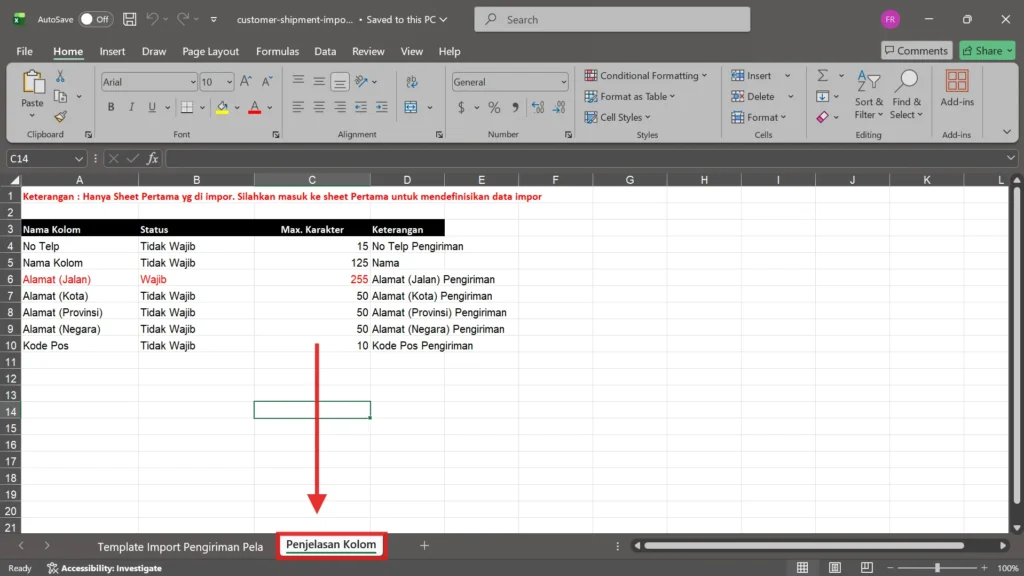Open the Name Box dropdown arrow
Image resolution: width=1024 pixels, height=576 pixels.
[78, 159]
